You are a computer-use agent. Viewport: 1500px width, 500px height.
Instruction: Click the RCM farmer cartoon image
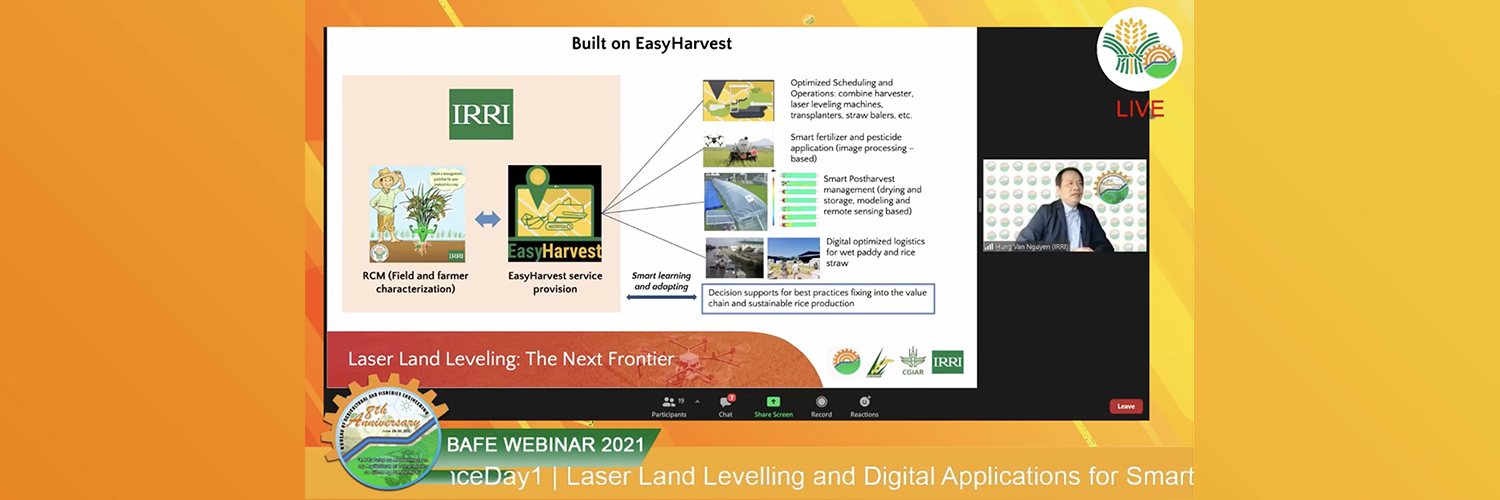coord(417,215)
